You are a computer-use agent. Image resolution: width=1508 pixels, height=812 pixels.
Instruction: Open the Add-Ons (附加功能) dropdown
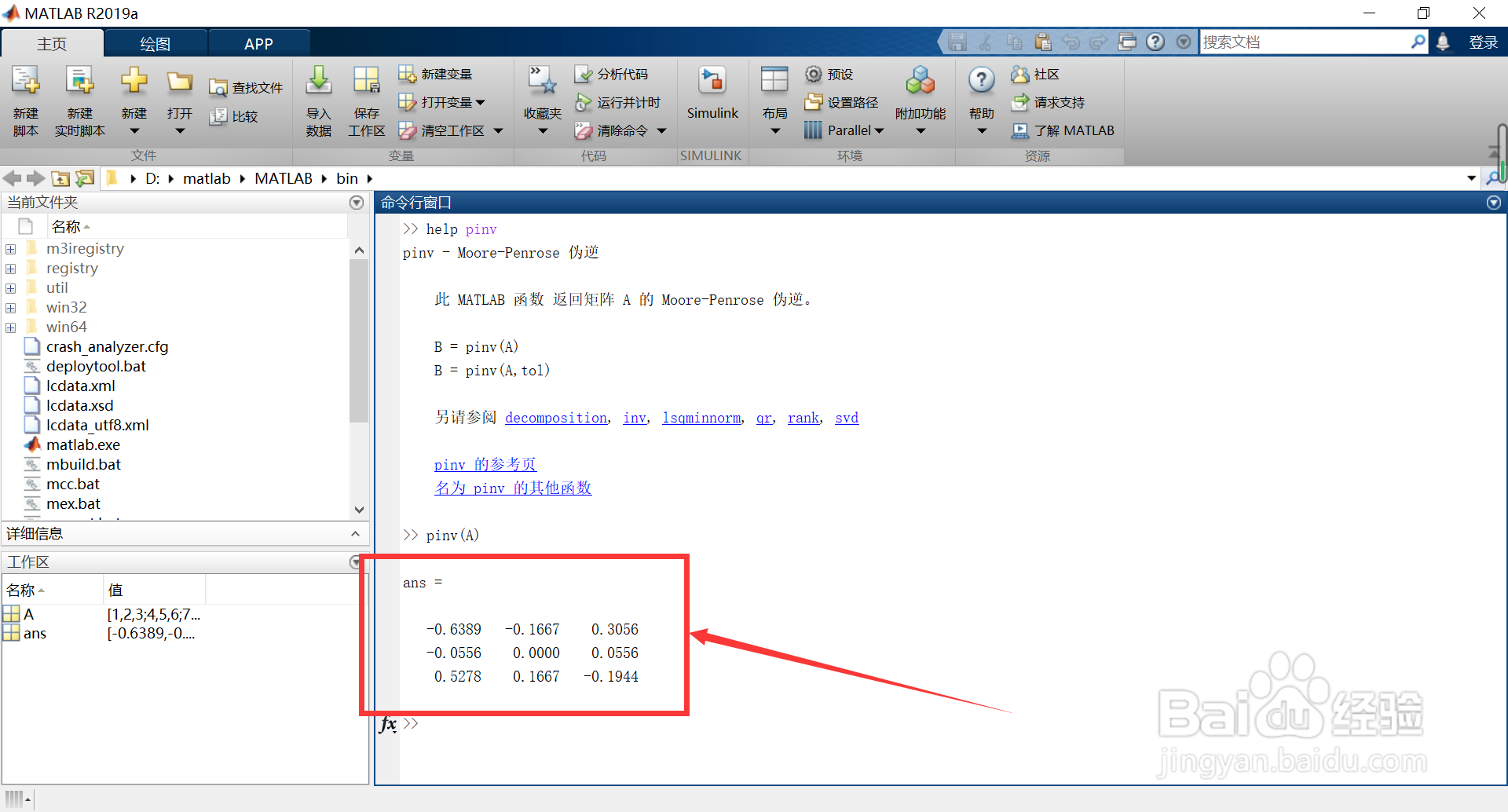click(x=921, y=132)
